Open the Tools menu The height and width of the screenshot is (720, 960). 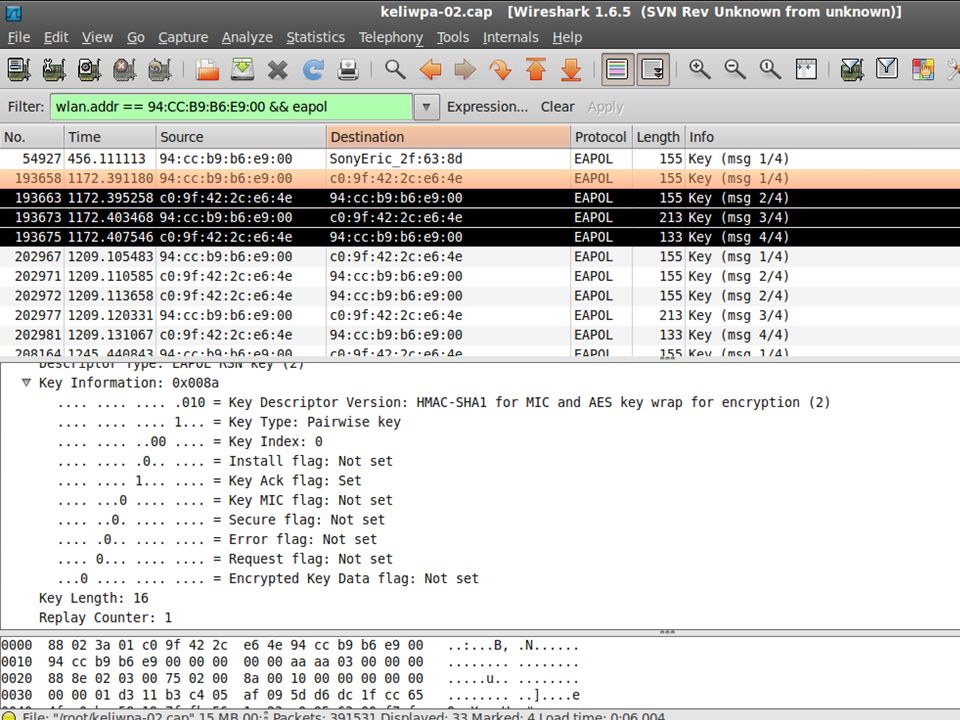pos(453,37)
